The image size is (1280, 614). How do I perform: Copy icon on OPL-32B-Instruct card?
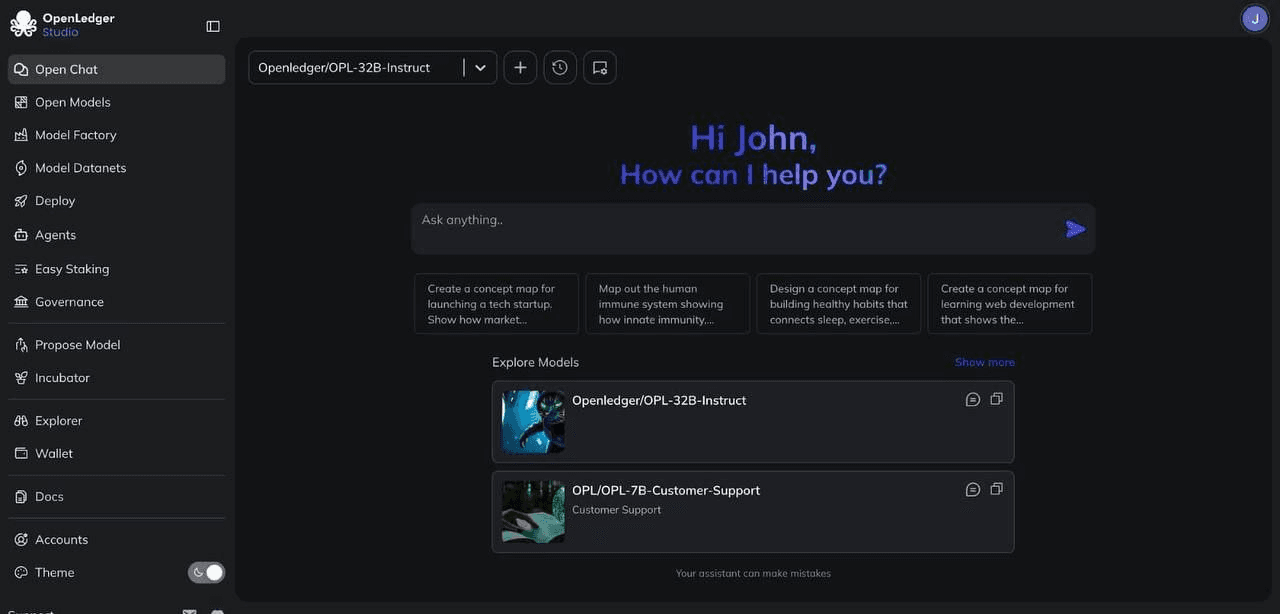[x=996, y=399]
